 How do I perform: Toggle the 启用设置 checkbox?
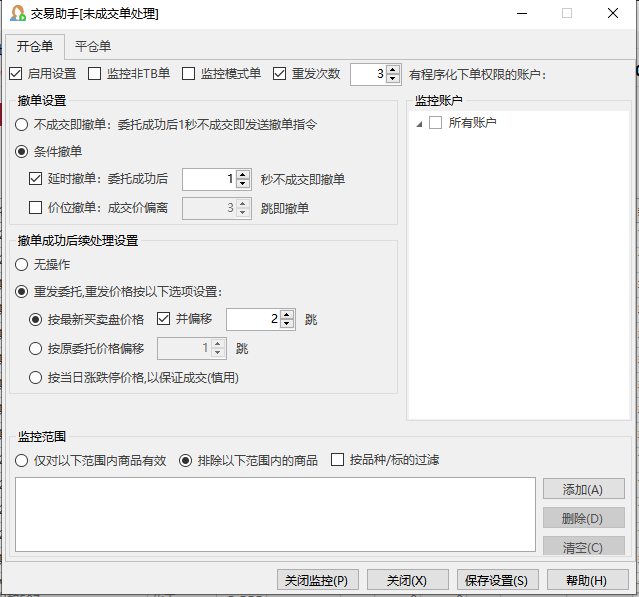[15, 74]
